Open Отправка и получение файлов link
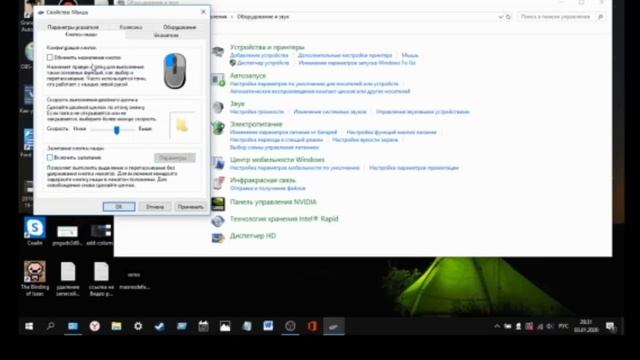Screen dimensions: 640x360 coord(268,188)
